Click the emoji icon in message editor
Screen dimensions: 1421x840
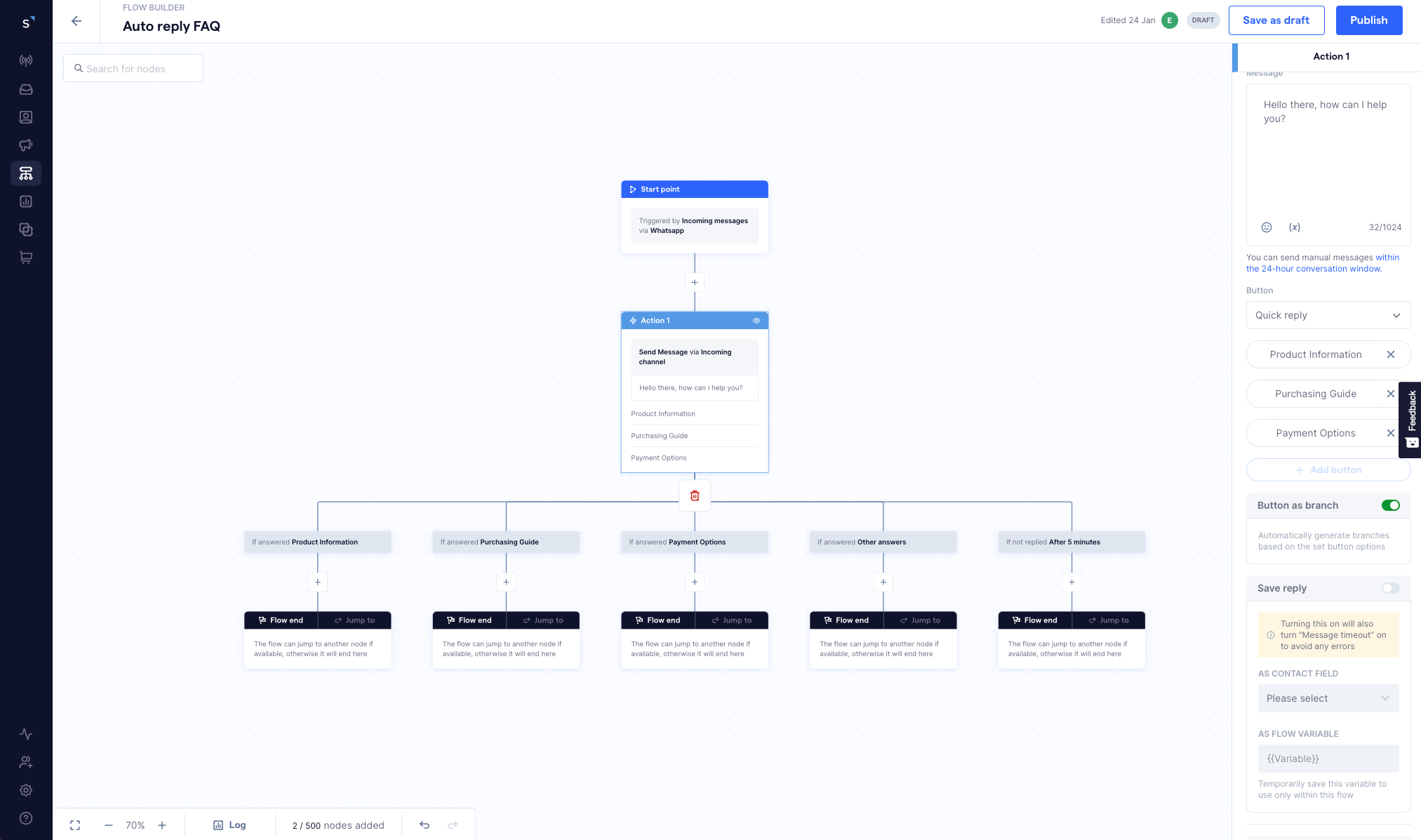coord(1266,227)
